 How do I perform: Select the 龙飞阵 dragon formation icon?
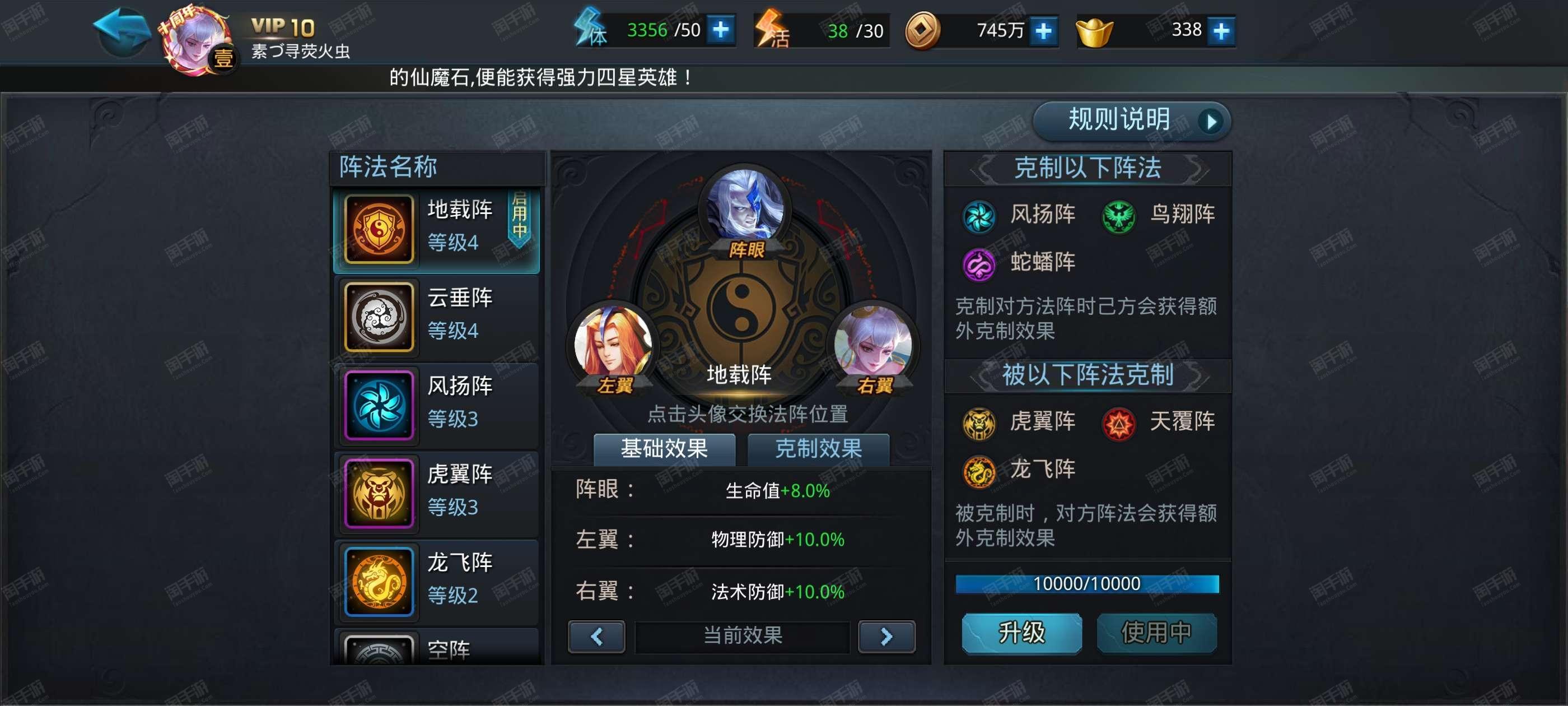(x=379, y=582)
